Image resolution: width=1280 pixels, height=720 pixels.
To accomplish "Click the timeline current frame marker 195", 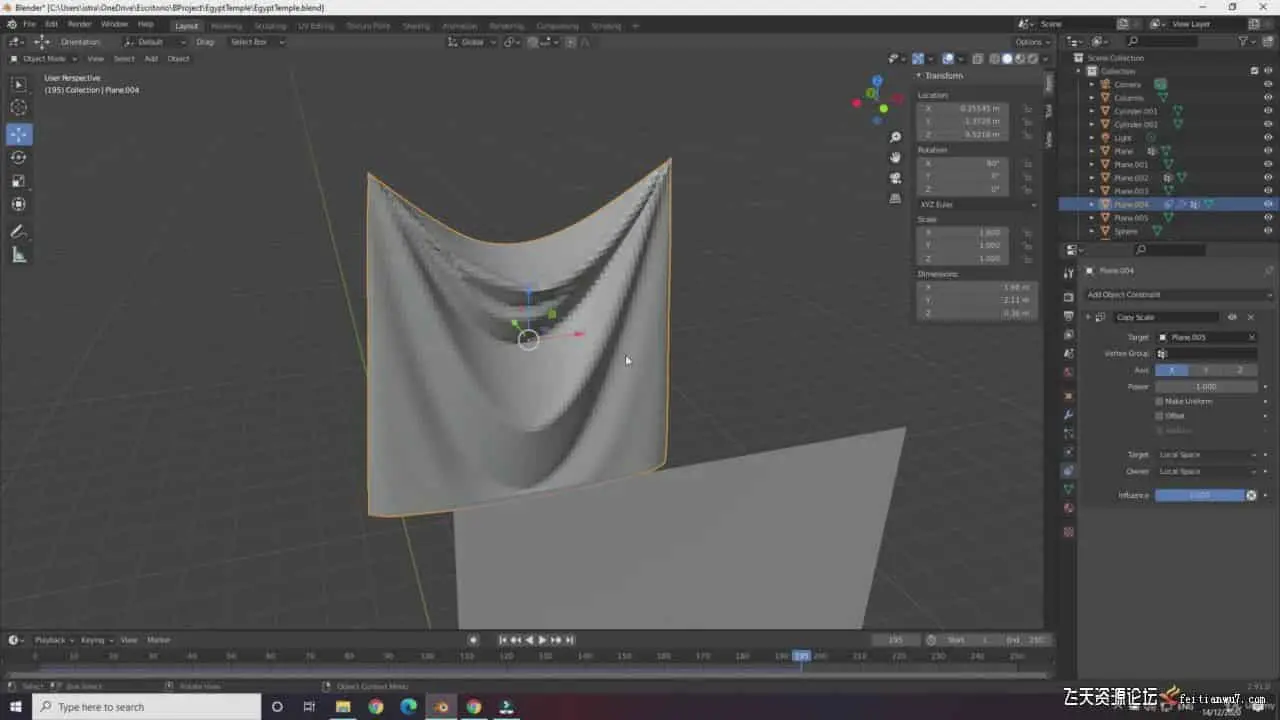I will [x=801, y=656].
